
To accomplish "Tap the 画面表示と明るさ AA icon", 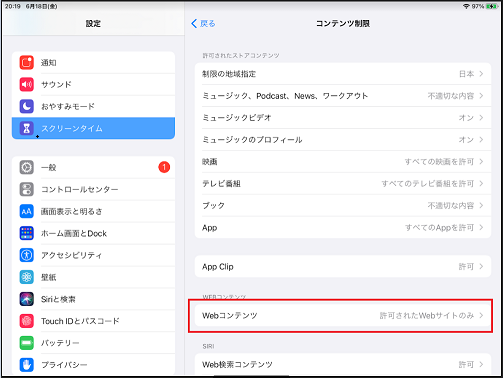I will (27, 211).
